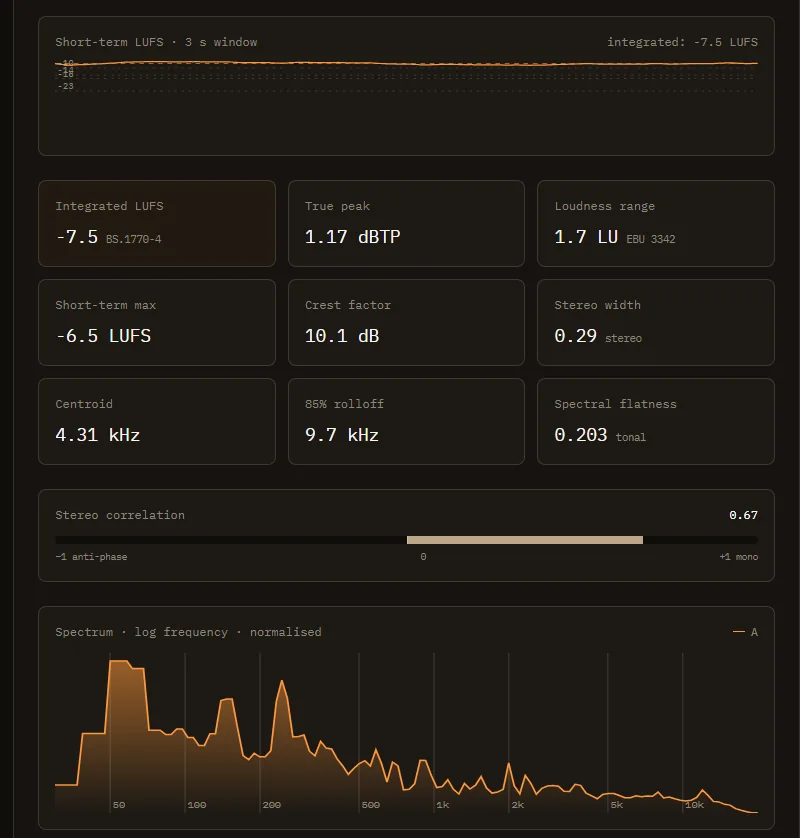Click the 2k frequency axis label
This screenshot has width=800, height=838.
517,805
